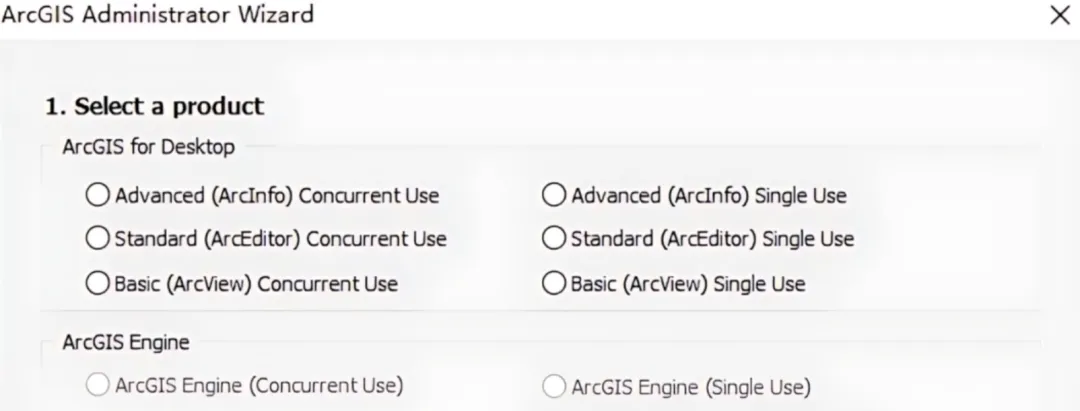The width and height of the screenshot is (1080, 411).
Task: Click the 'Basic (ArcView) Single Use' label text
Action: coord(687,284)
